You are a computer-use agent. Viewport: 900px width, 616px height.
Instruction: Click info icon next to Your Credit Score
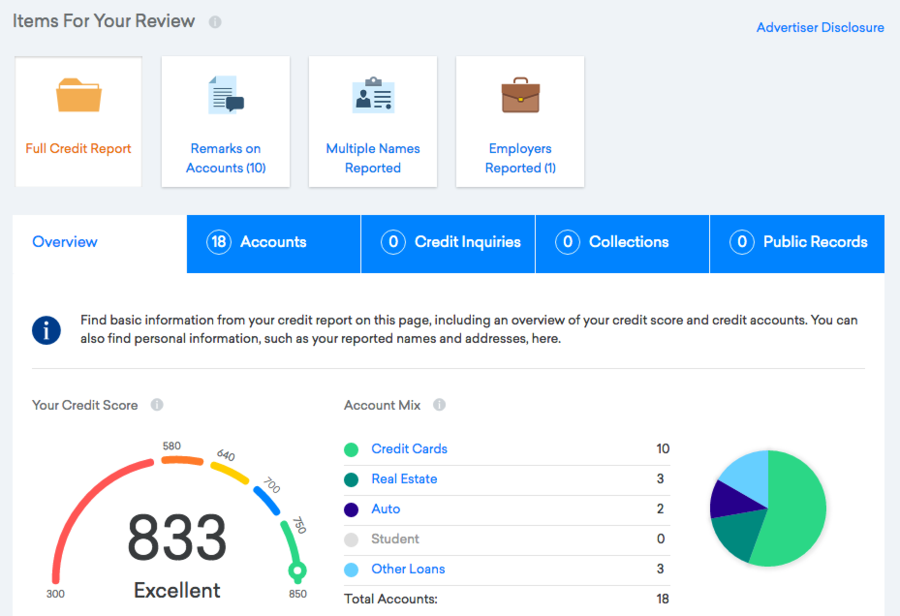(157, 405)
